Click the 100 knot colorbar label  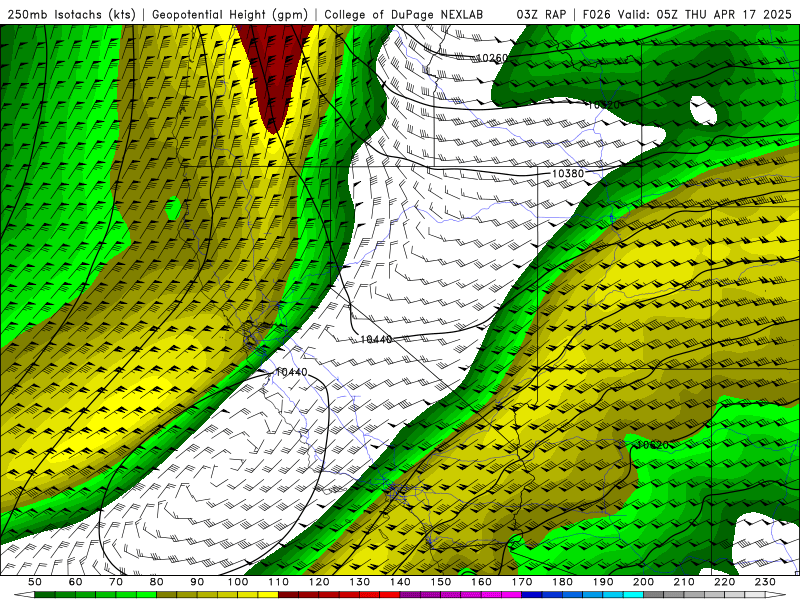click(238, 582)
